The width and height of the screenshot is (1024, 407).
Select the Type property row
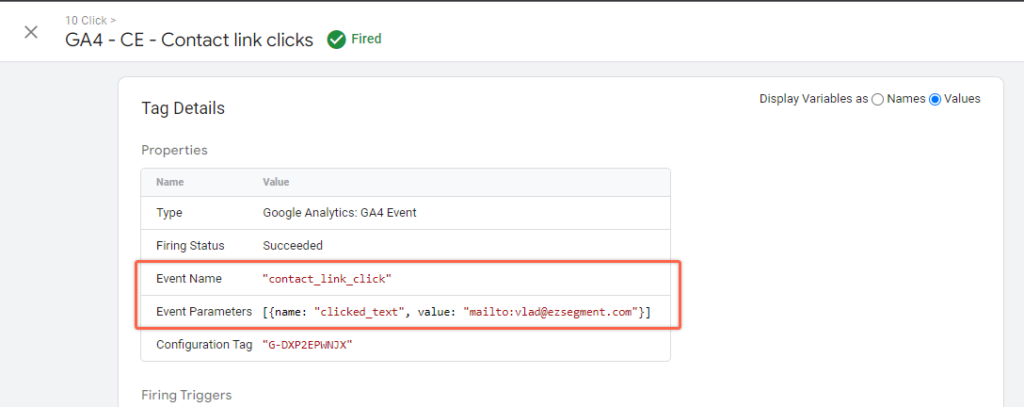[406, 212]
